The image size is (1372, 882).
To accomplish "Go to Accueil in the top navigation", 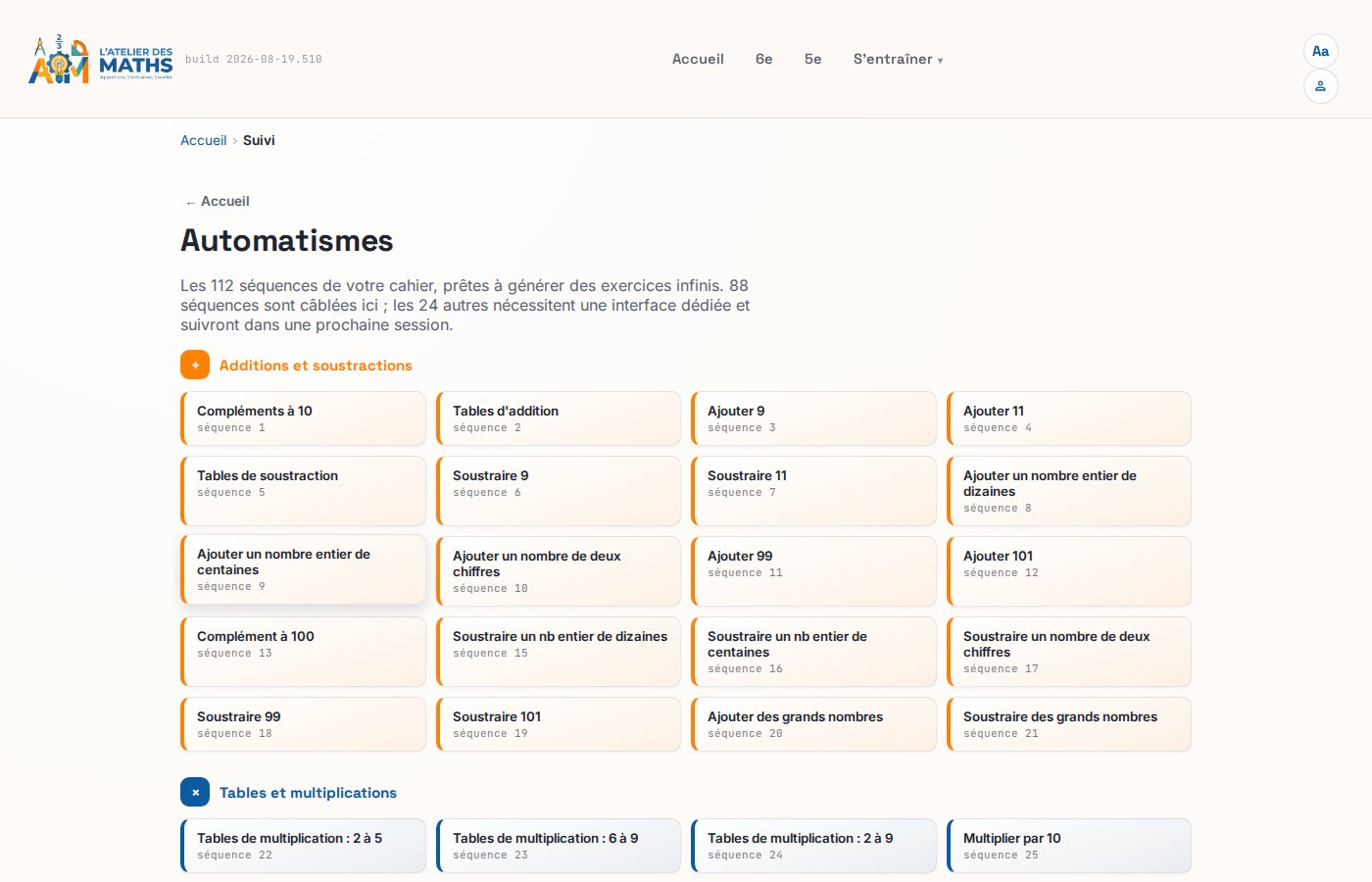I will point(698,59).
